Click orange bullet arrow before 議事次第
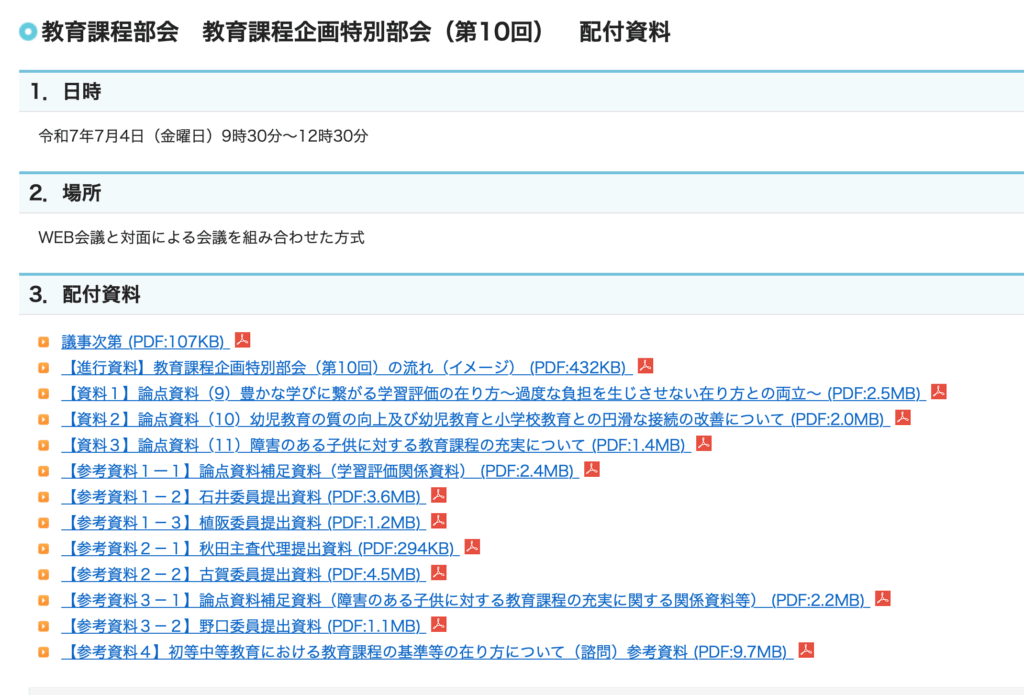Screen dimensions: 1024x695 [x=44, y=342]
